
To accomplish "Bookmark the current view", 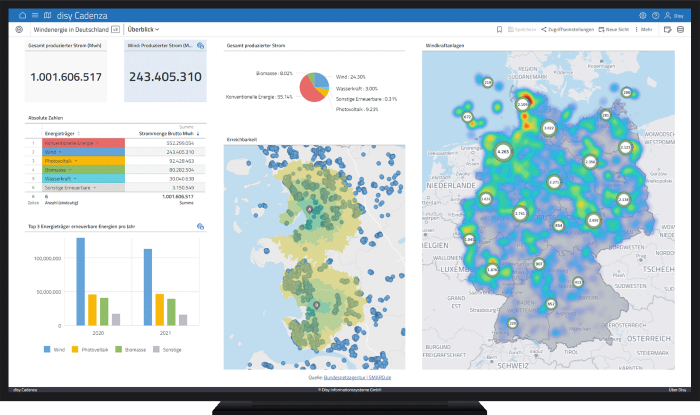I will coord(499,29).
